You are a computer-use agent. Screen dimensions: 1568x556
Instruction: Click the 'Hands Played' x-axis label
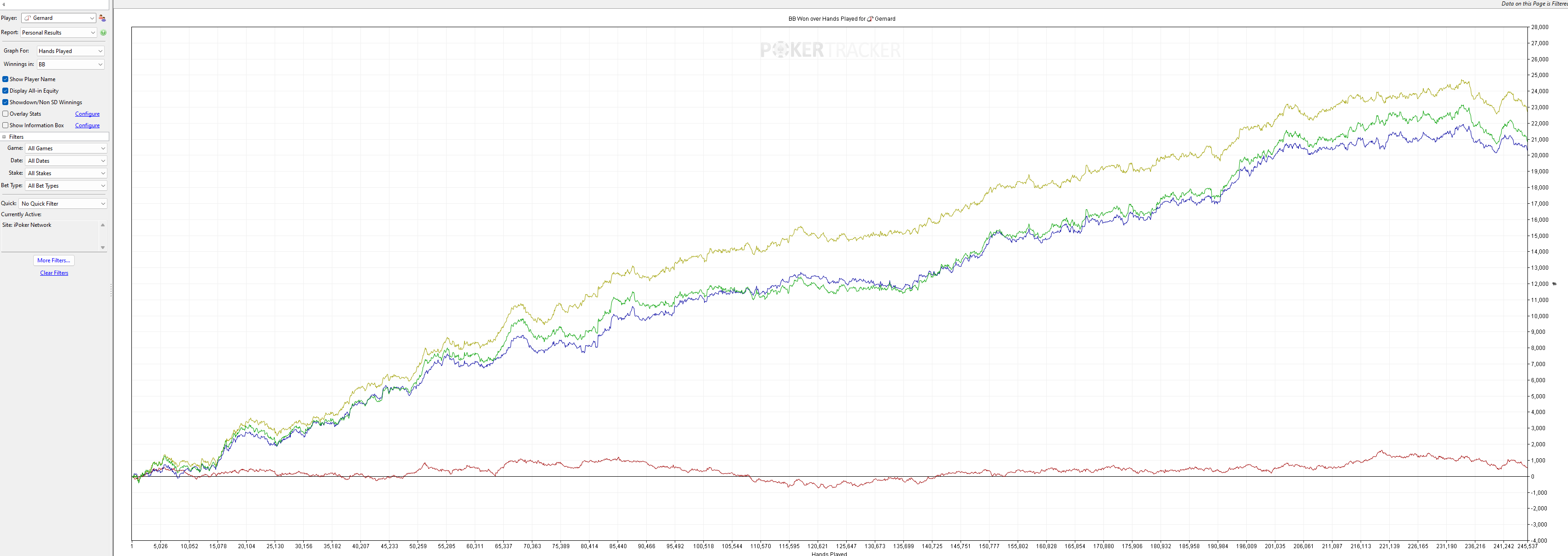(829, 554)
